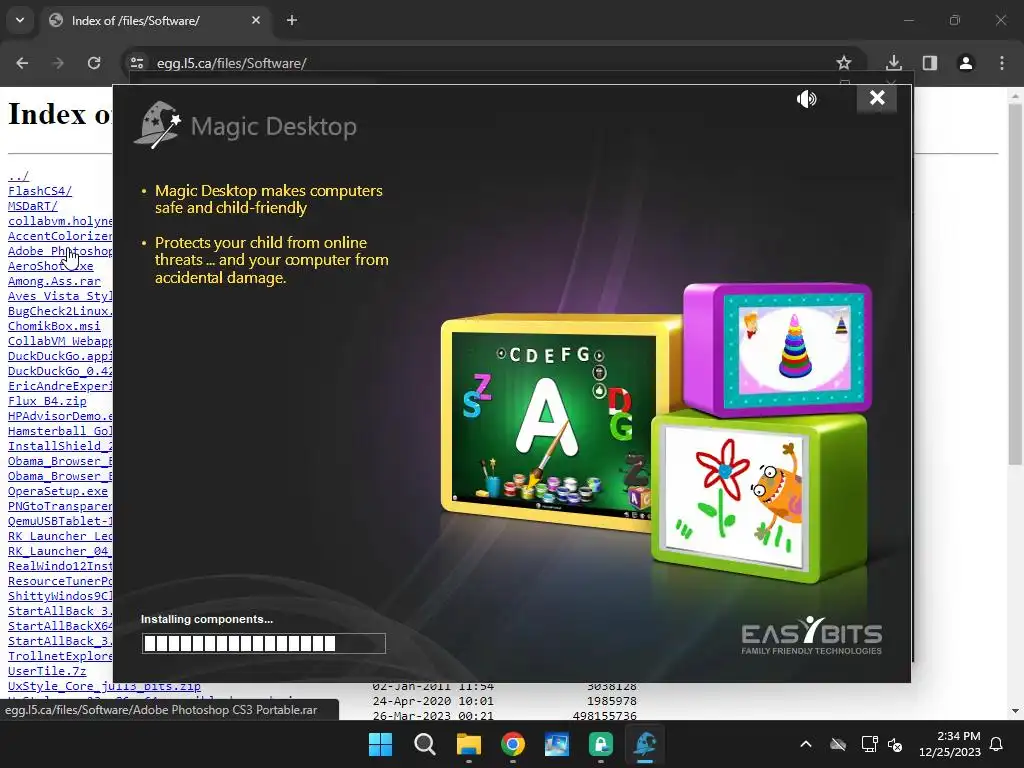
Task: Click the Installing components... status text
Action: tap(207, 619)
